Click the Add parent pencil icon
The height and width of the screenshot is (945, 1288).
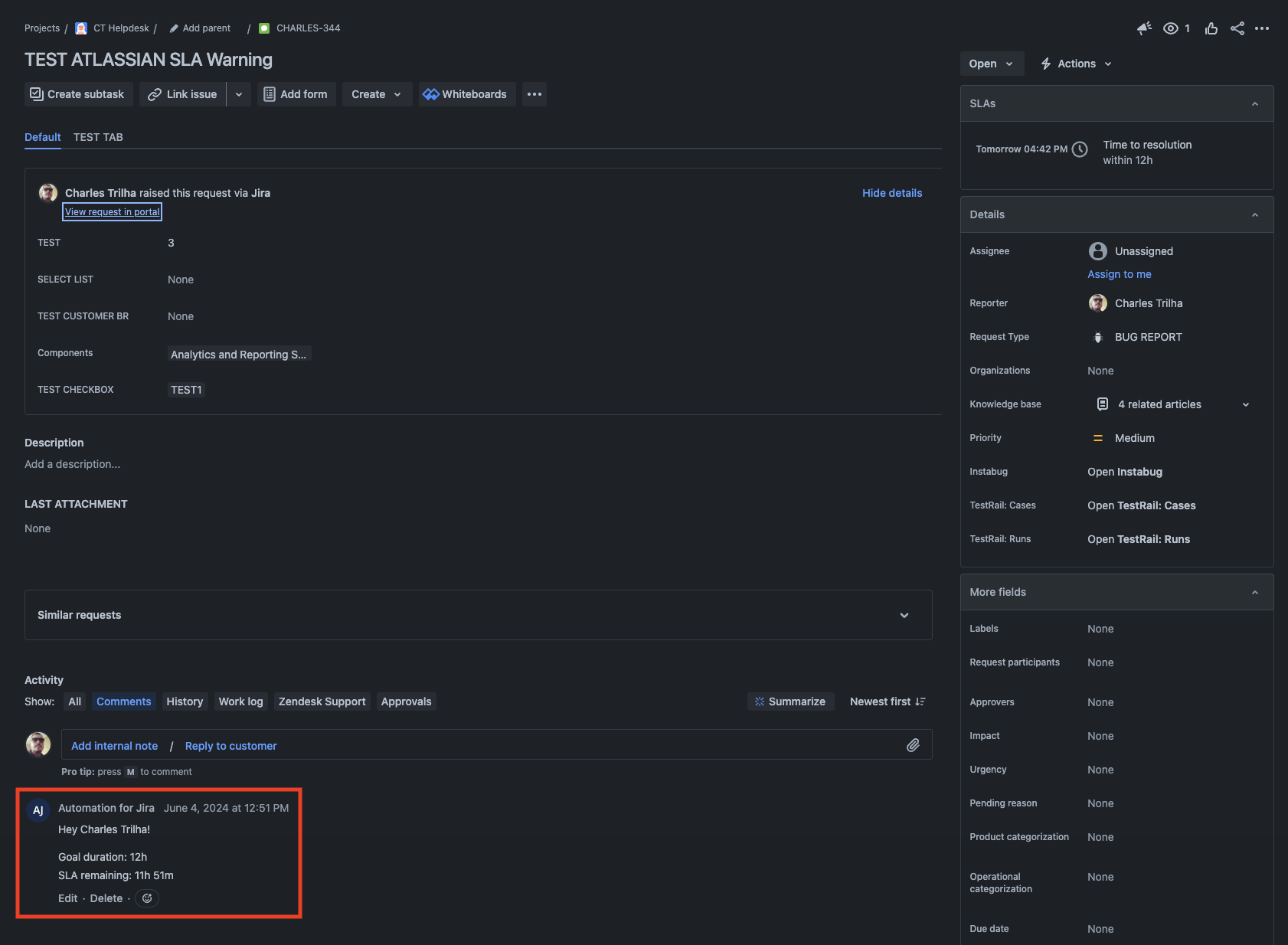click(x=174, y=28)
